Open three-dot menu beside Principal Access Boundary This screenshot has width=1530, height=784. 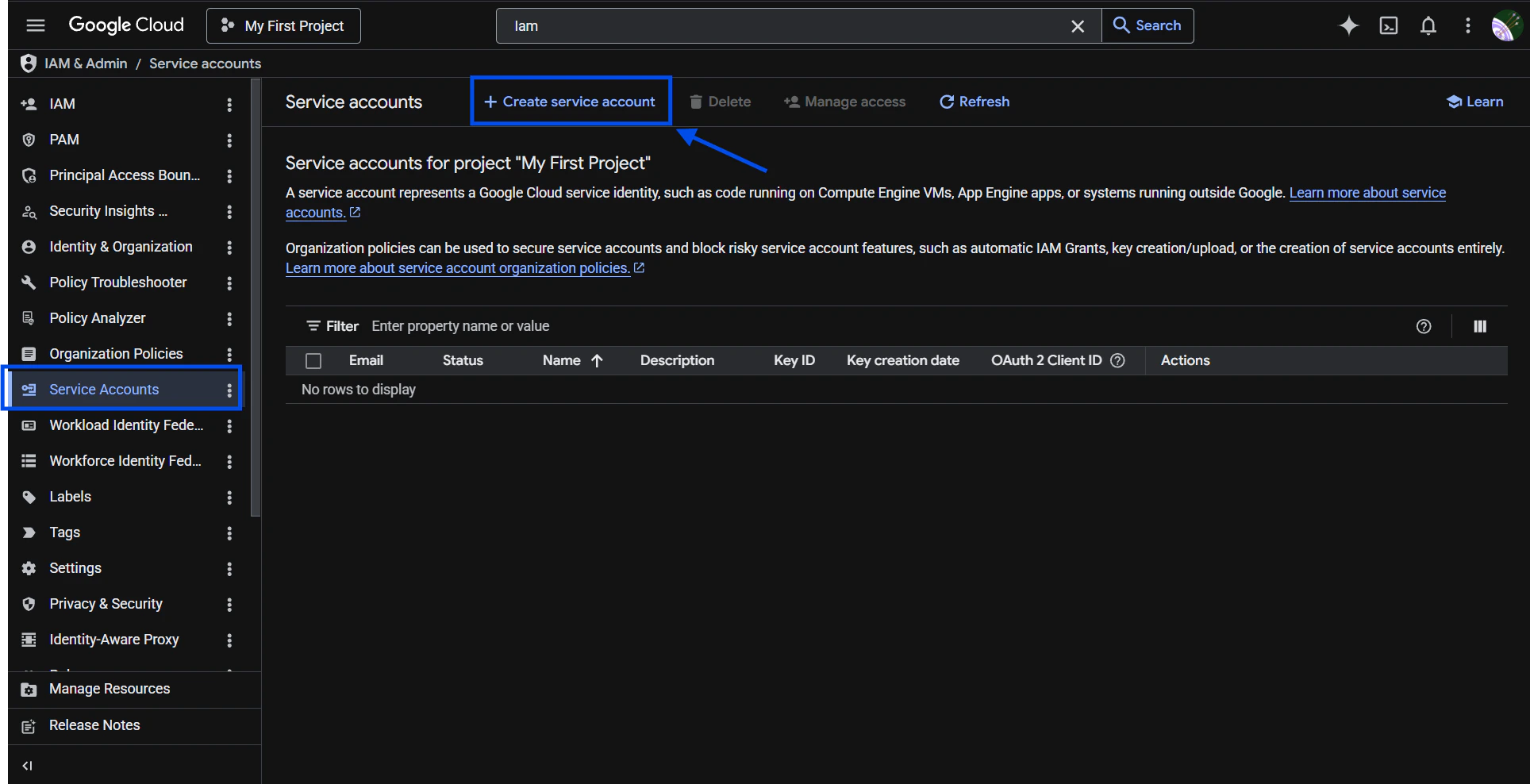(x=229, y=175)
